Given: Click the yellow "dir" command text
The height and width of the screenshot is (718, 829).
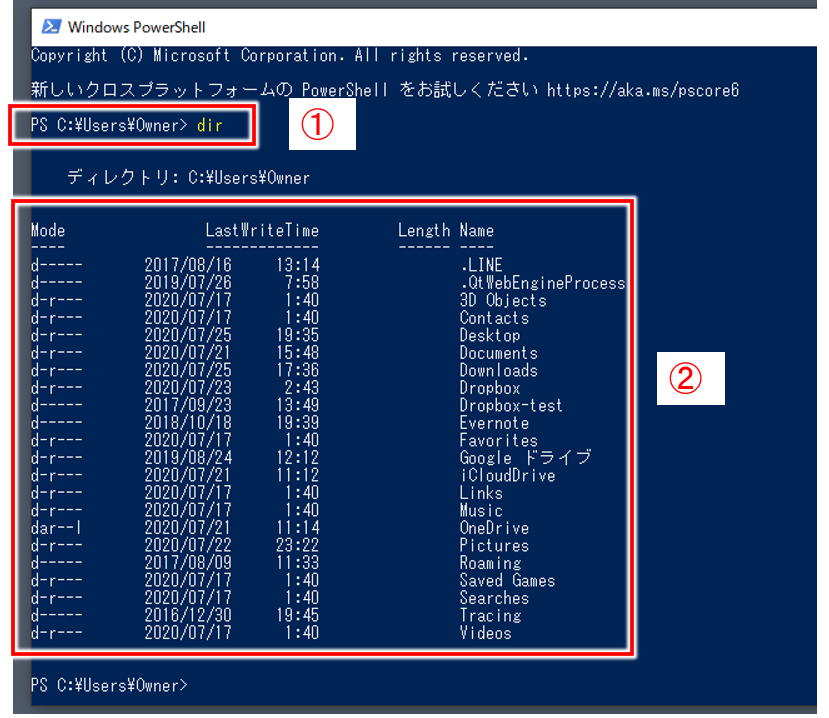Looking at the screenshot, I should point(210,125).
